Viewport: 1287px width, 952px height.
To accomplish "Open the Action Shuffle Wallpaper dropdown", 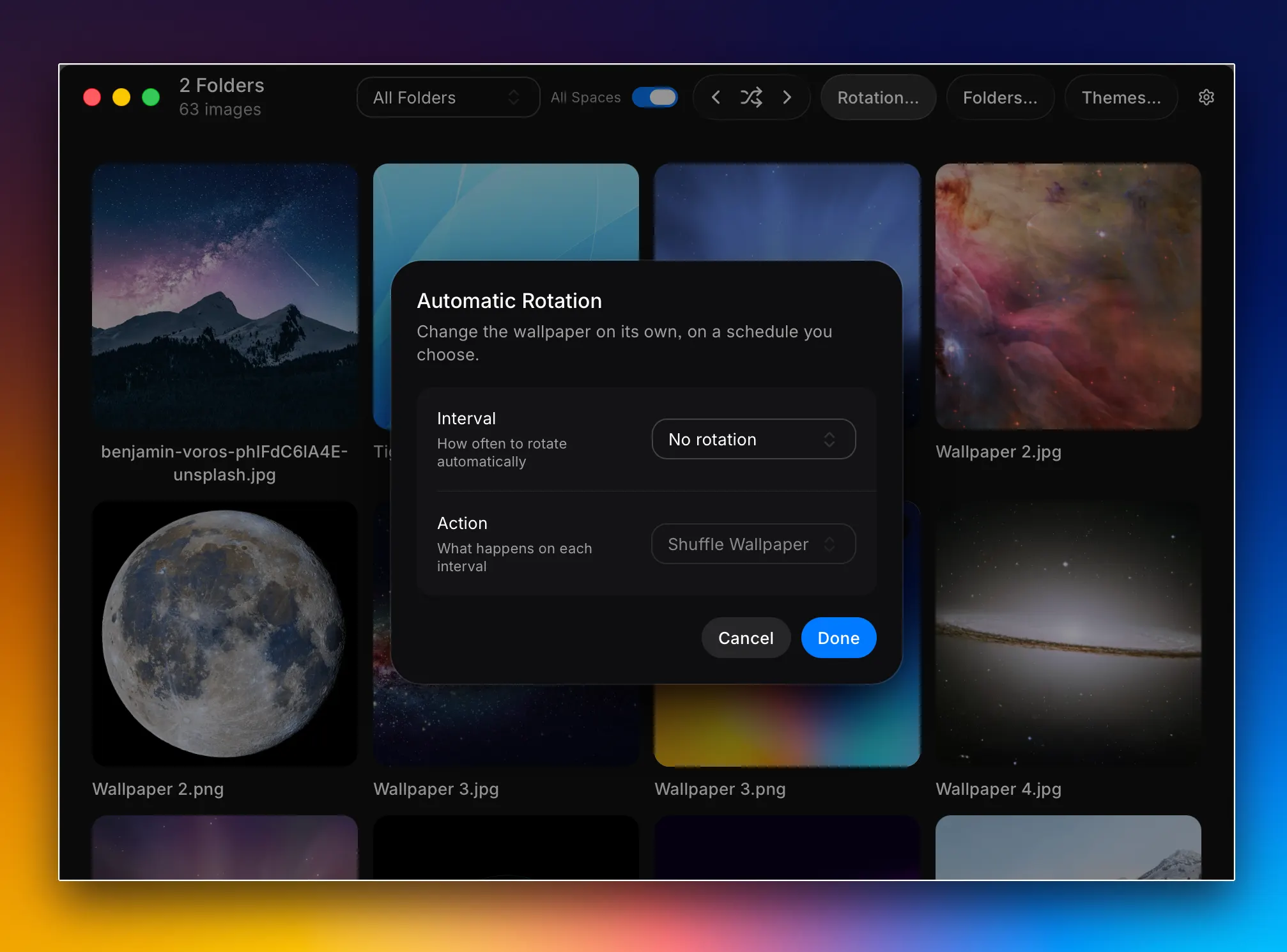I will point(753,544).
